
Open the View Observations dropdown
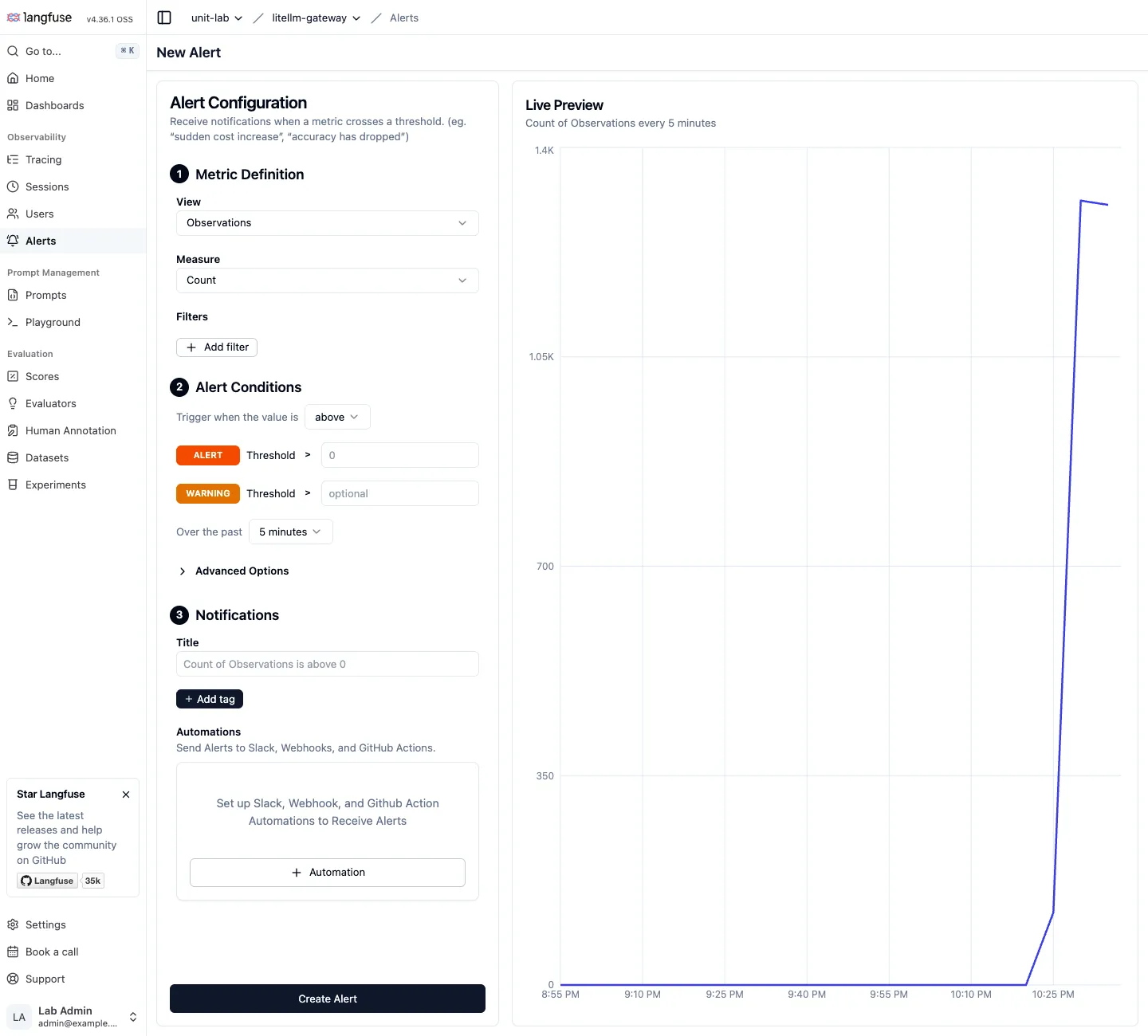coord(328,223)
